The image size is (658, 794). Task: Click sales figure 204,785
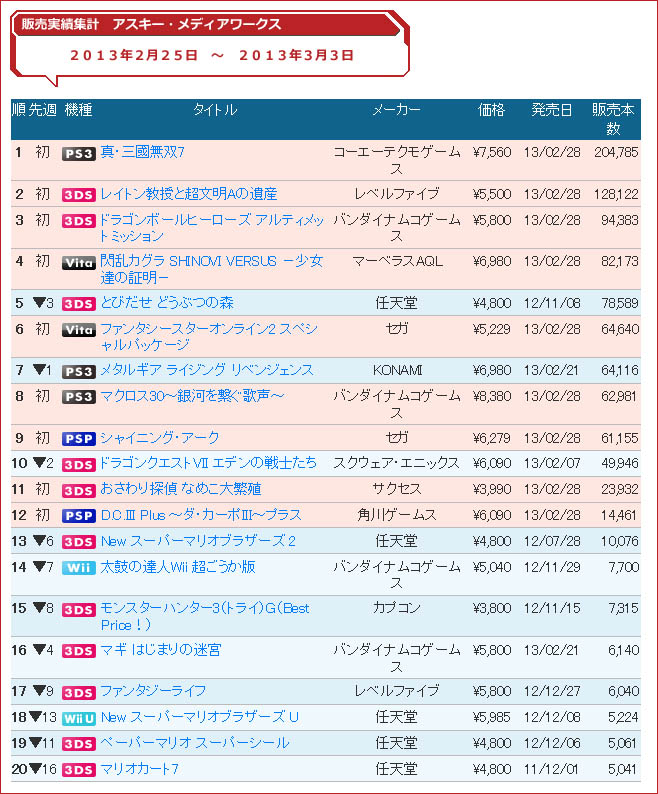616,152
